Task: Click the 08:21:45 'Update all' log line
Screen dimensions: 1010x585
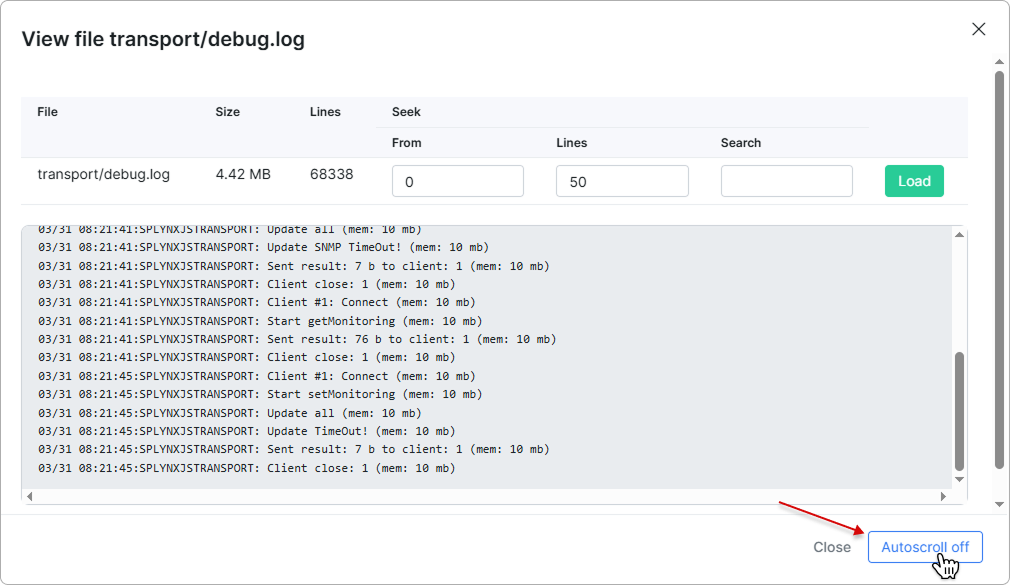Action: pyautogui.click(x=230, y=413)
